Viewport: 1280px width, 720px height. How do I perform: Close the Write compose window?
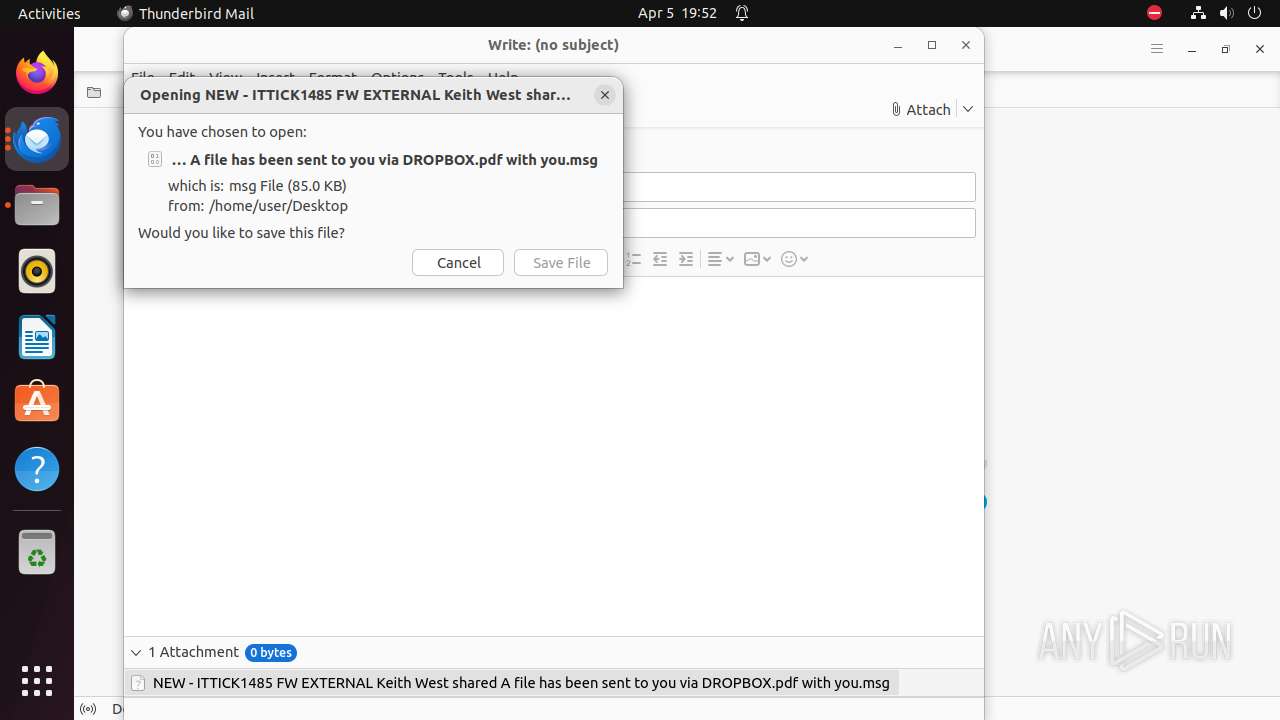pos(966,45)
